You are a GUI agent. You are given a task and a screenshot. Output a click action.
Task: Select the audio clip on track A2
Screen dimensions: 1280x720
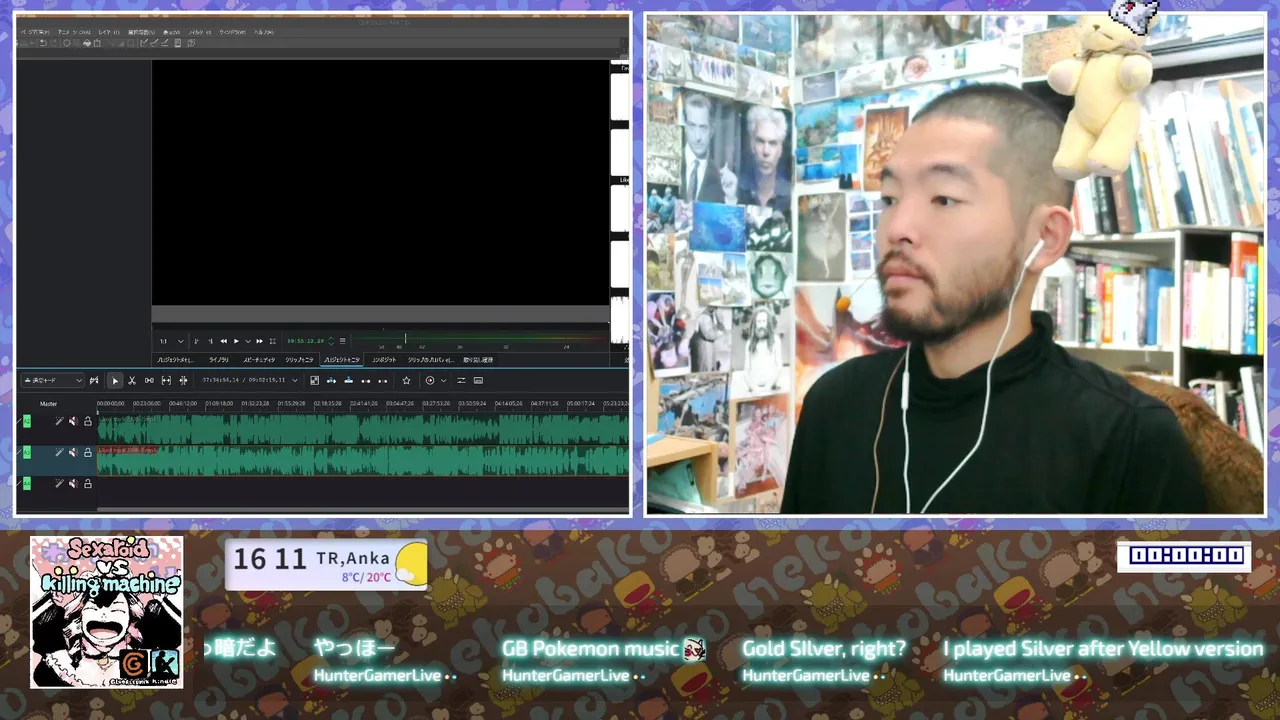363,429
